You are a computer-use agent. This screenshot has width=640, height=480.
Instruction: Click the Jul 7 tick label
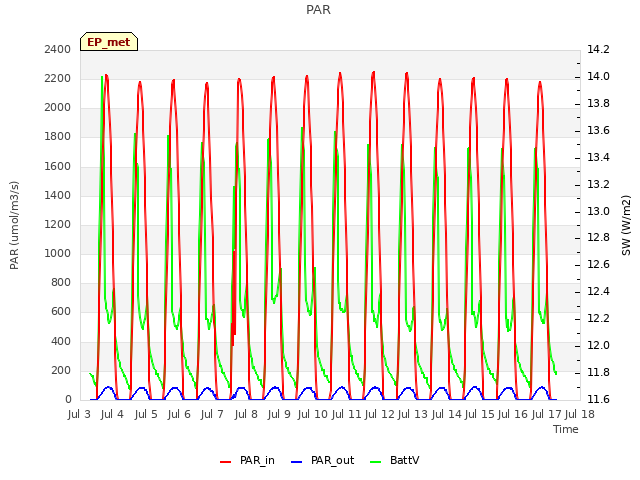pos(212,415)
